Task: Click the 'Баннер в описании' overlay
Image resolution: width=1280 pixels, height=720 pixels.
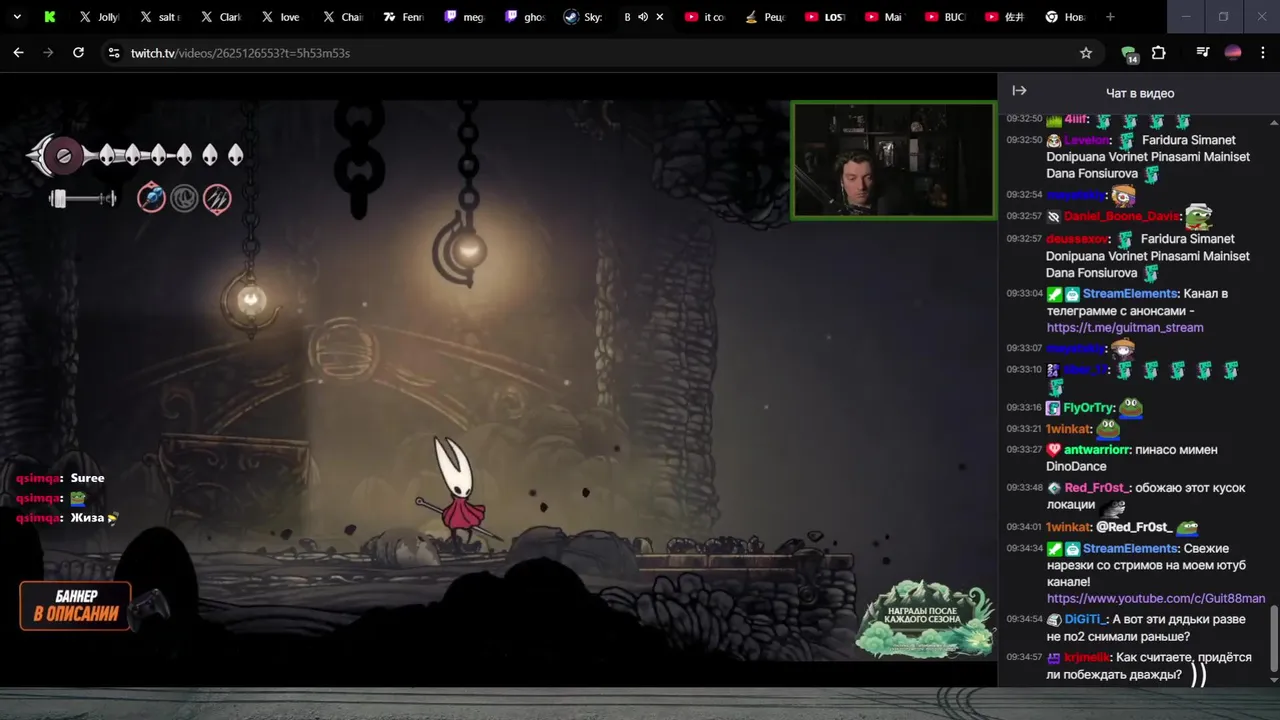Action: click(x=76, y=605)
